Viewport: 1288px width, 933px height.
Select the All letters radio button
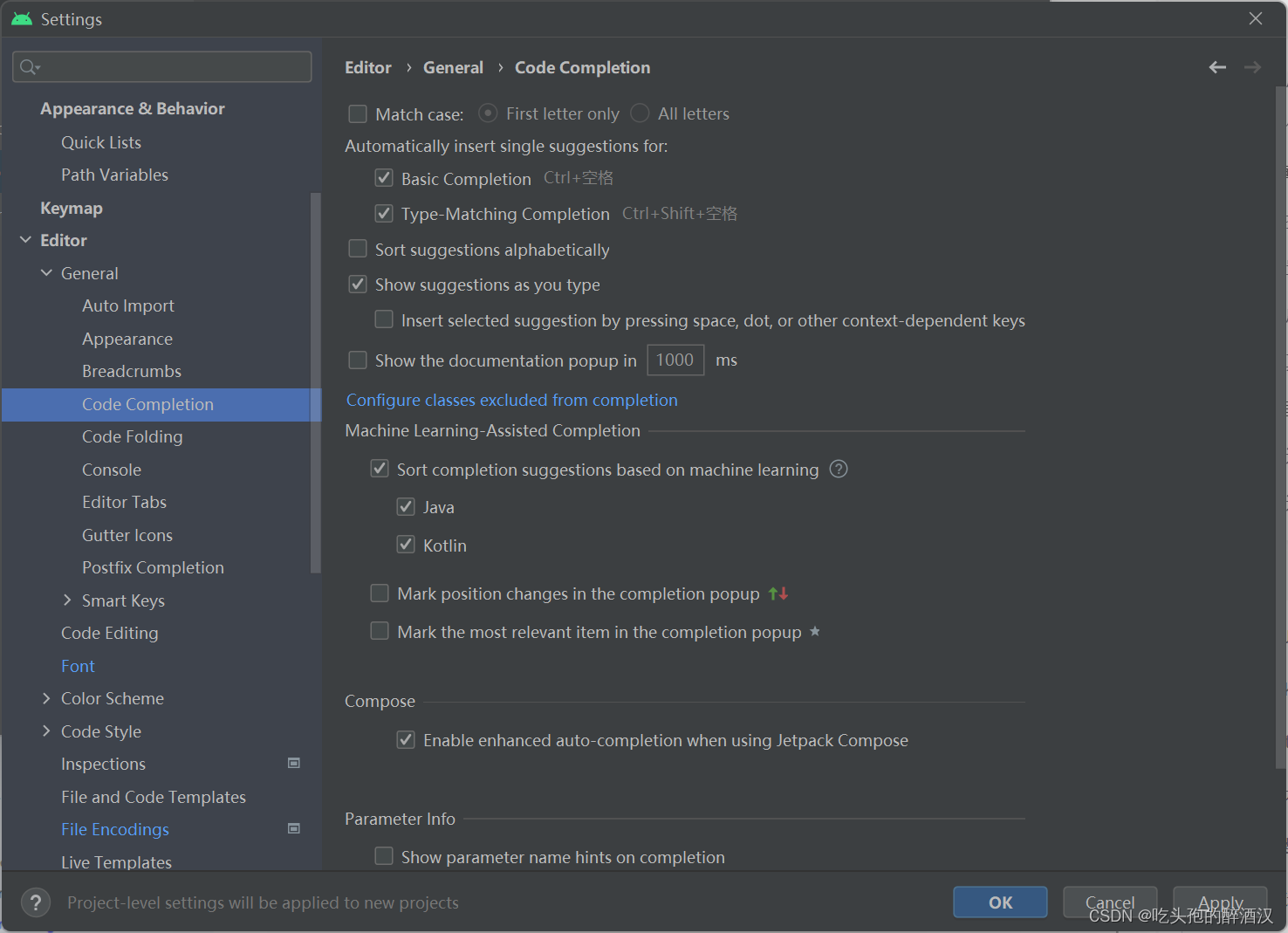[640, 113]
